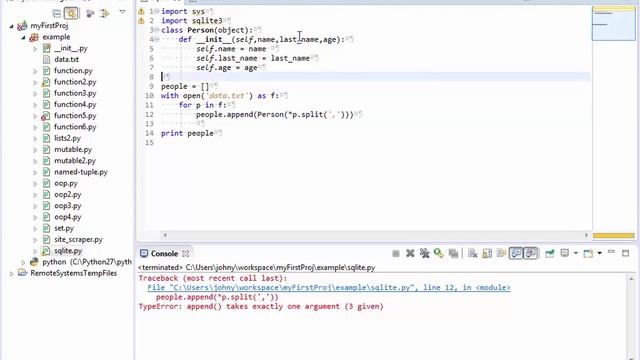
Task: Open oop.py in the project tree
Action: [66, 184]
